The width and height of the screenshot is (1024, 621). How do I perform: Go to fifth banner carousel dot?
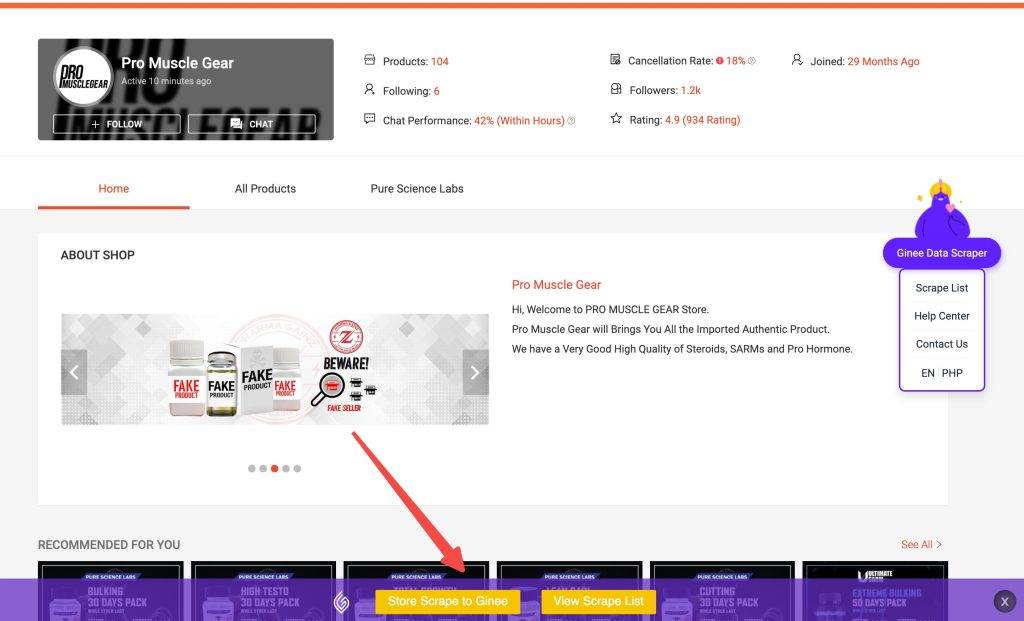pyautogui.click(x=297, y=468)
